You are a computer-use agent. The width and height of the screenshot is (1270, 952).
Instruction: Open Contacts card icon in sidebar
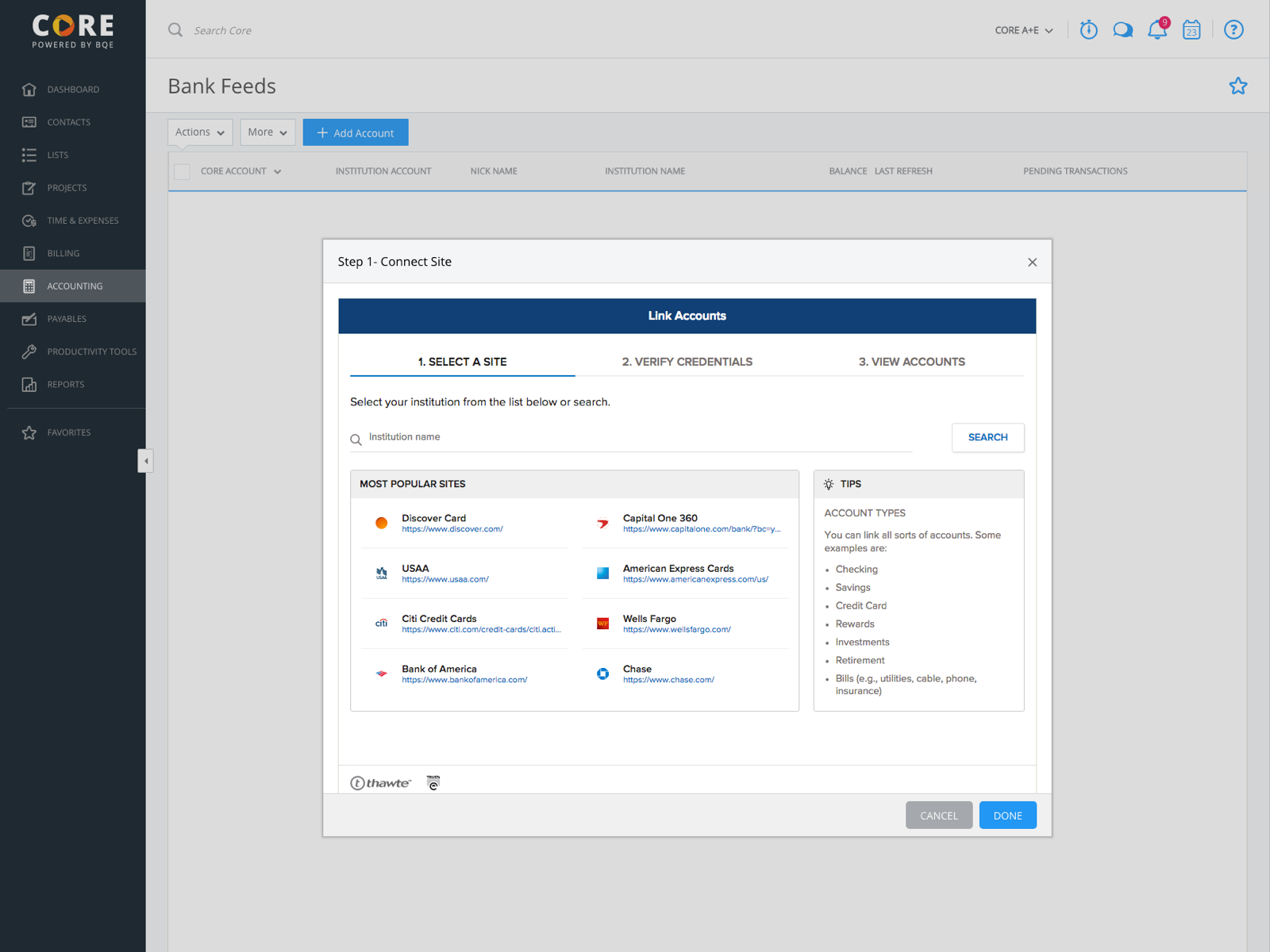coord(29,122)
